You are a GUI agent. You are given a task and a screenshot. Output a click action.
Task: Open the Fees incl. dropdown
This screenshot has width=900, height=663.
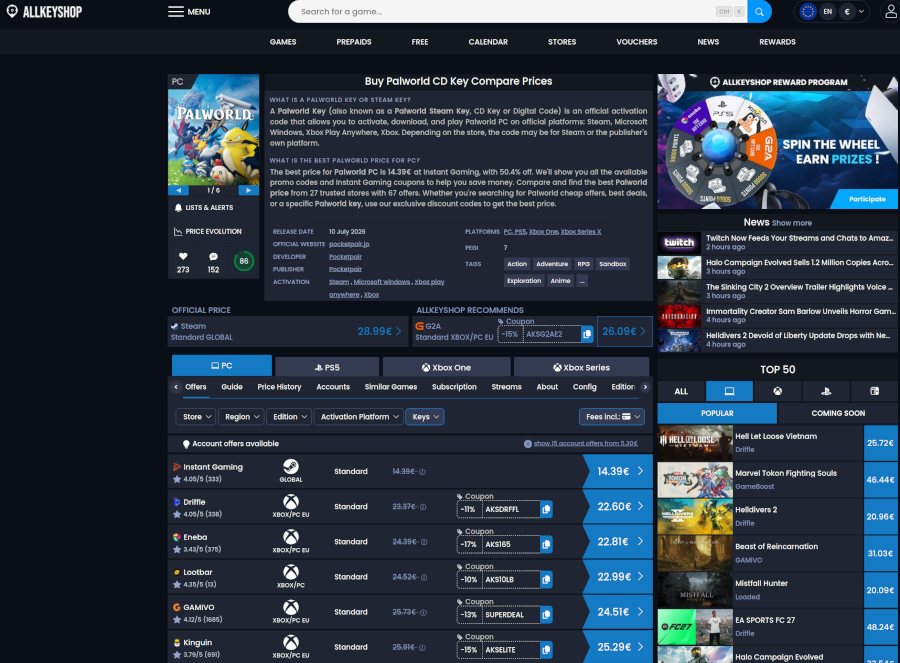click(x=612, y=417)
